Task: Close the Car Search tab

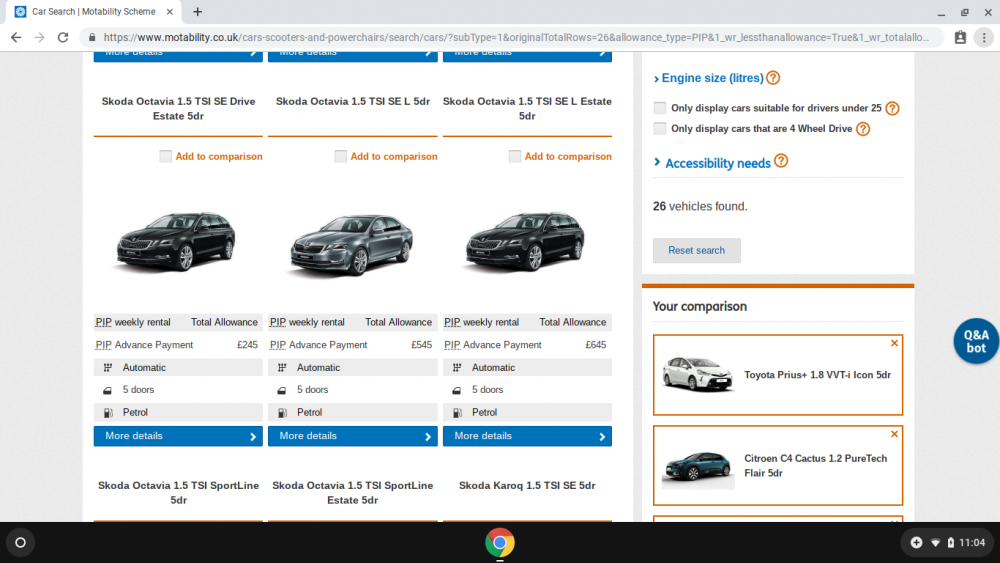Action: (170, 11)
